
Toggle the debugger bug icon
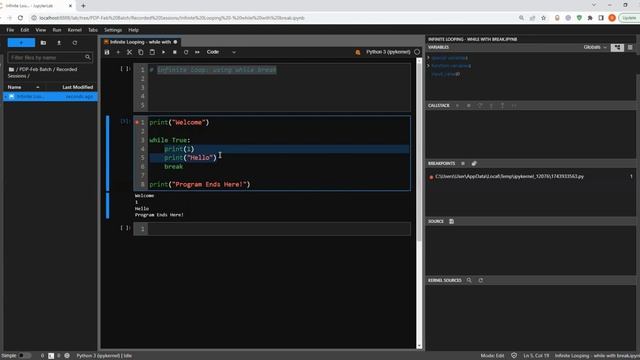click(358, 52)
